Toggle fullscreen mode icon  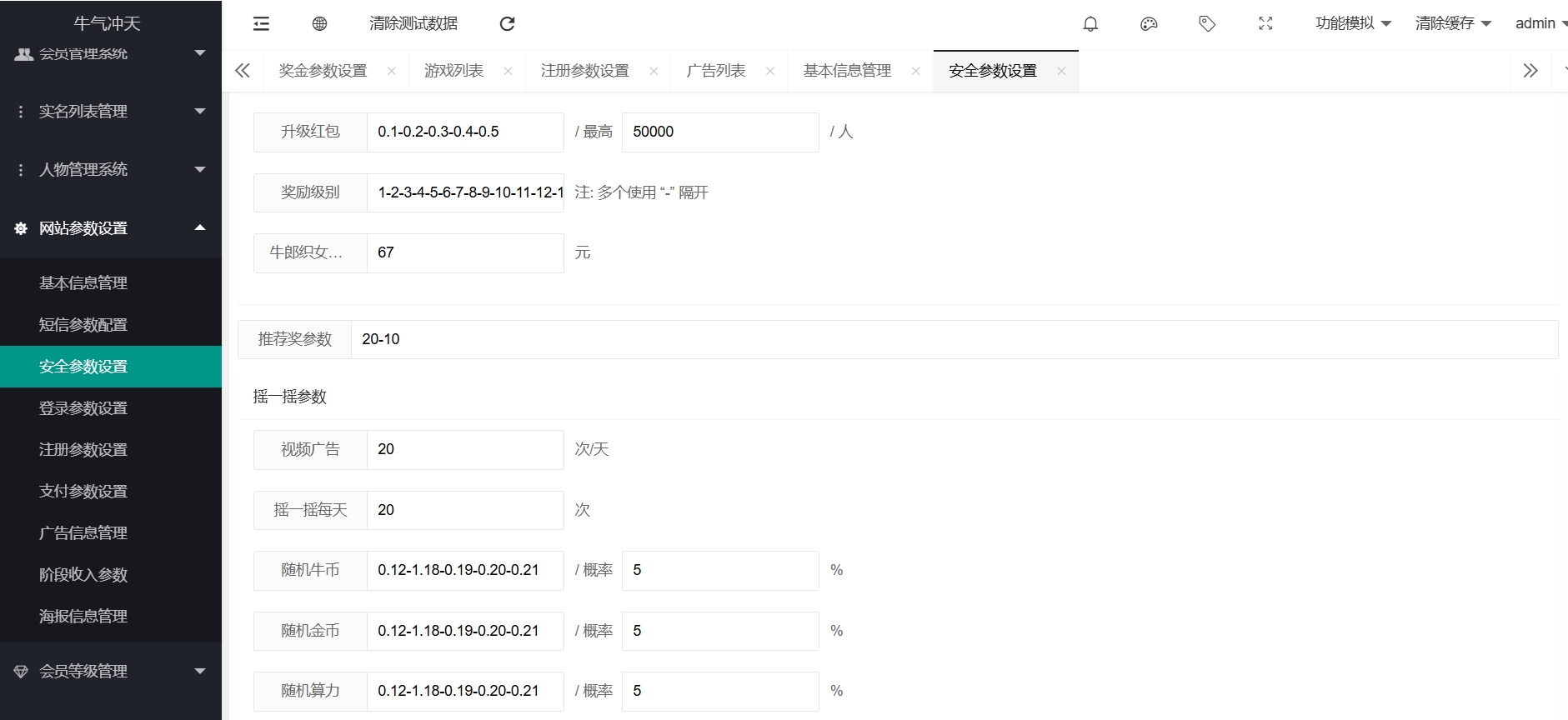[x=1265, y=24]
